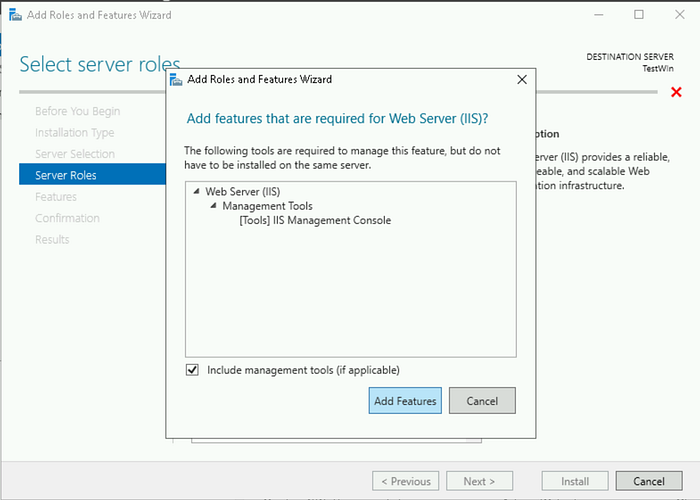
Task: Select [Tools] IIS Management Console item
Action: point(315,220)
